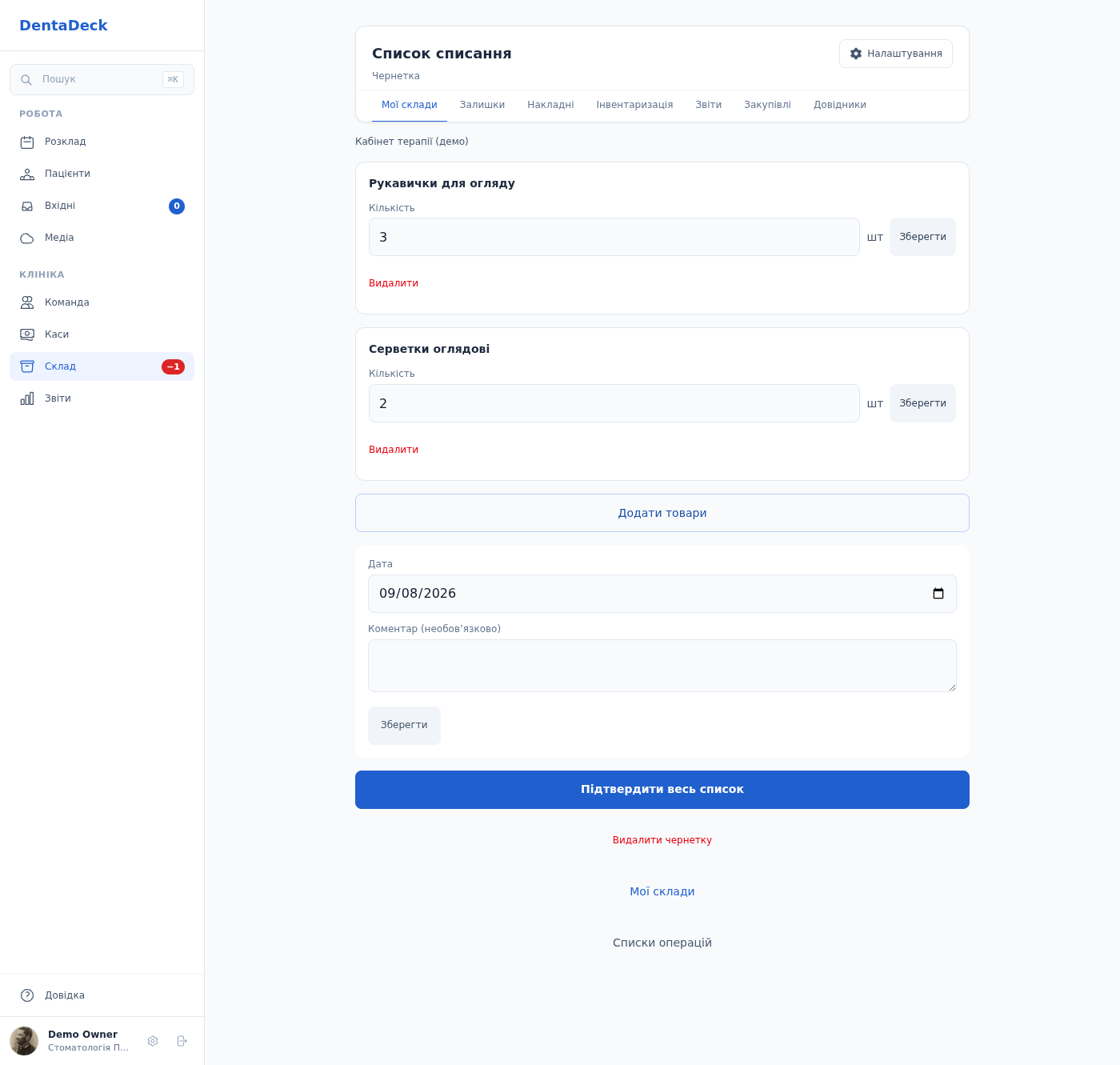
Task: Click the logout icon in user panel
Action: 182,1041
